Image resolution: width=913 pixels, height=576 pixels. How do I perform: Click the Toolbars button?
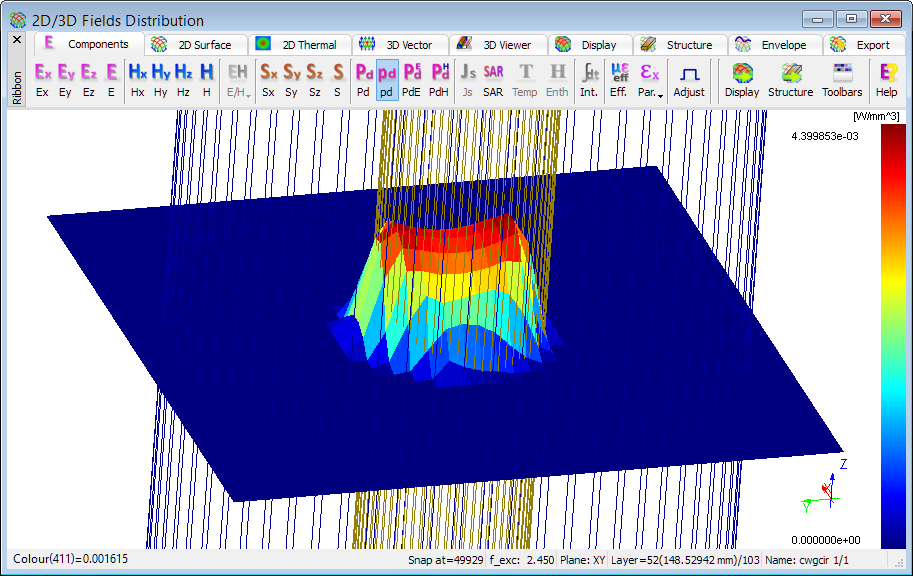click(841, 79)
